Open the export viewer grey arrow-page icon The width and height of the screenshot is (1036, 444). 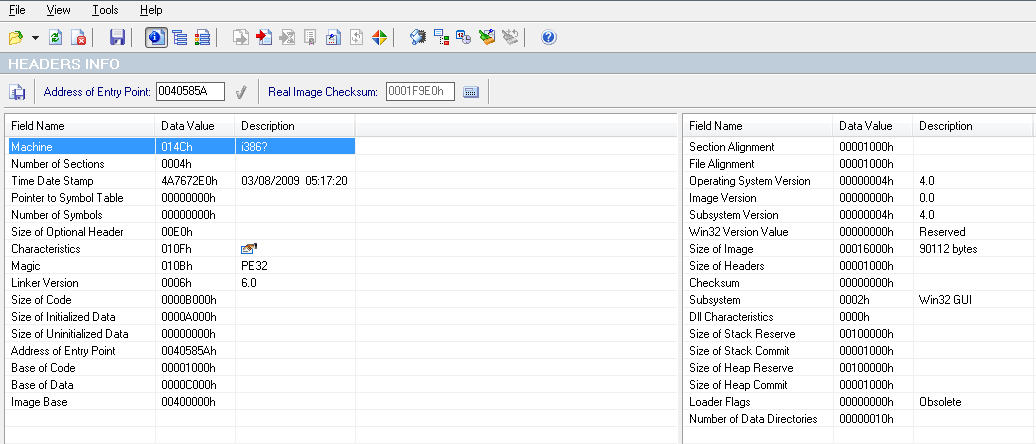point(241,37)
